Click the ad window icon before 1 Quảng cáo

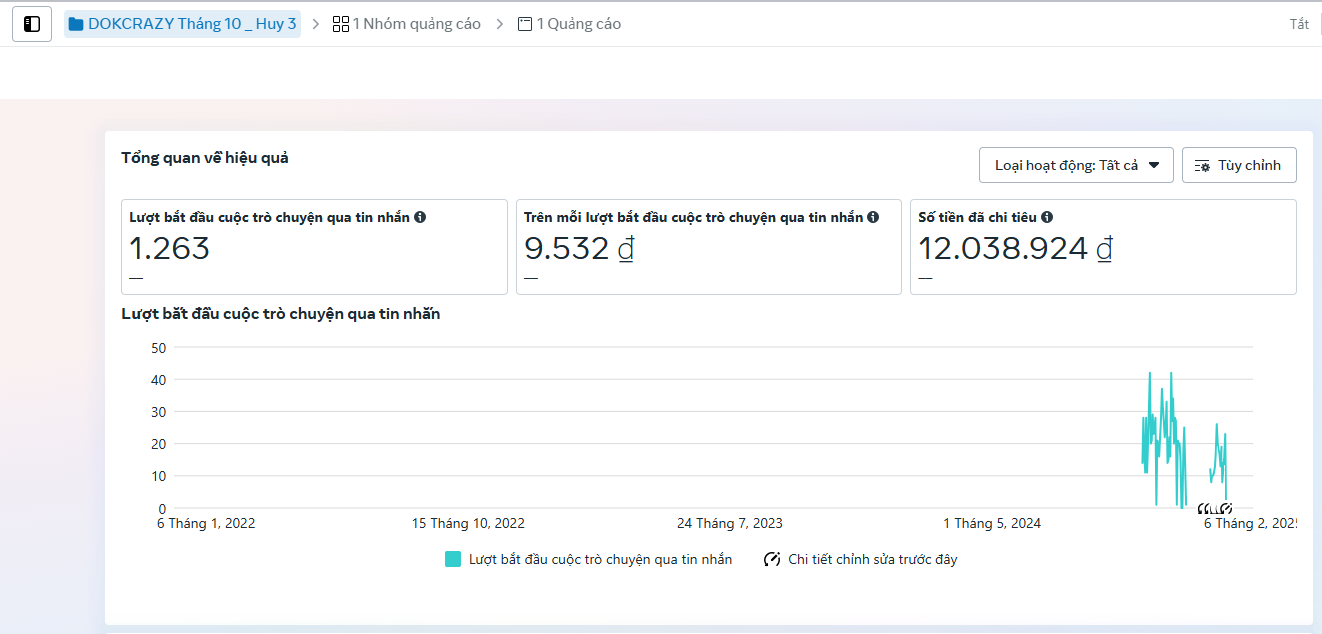[525, 24]
